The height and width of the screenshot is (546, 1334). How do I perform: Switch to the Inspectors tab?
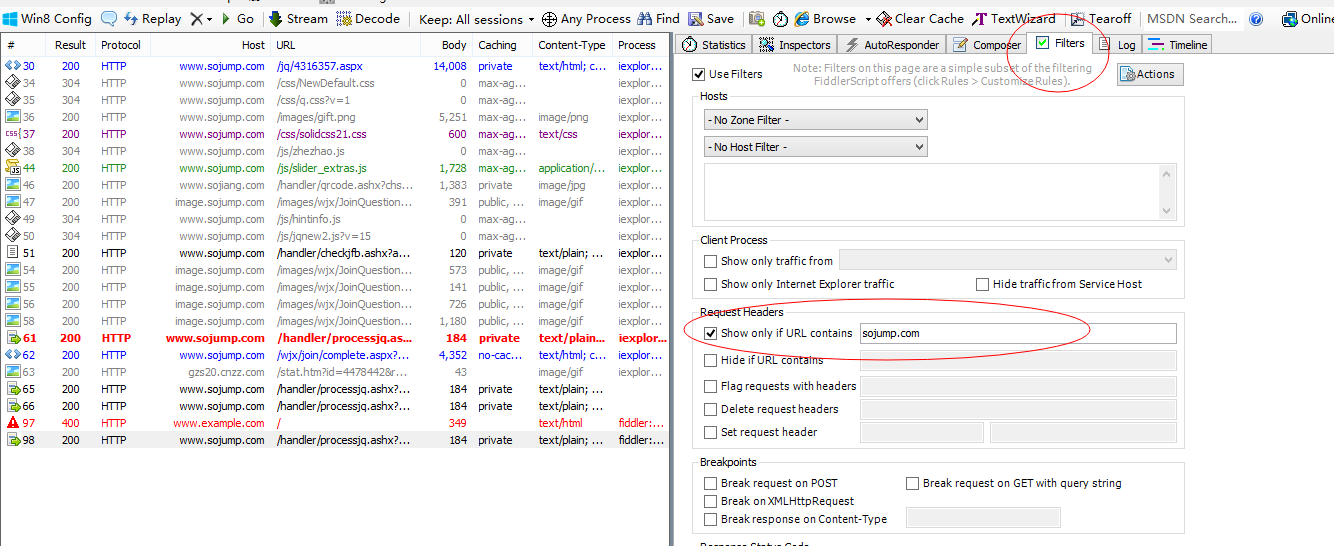796,44
